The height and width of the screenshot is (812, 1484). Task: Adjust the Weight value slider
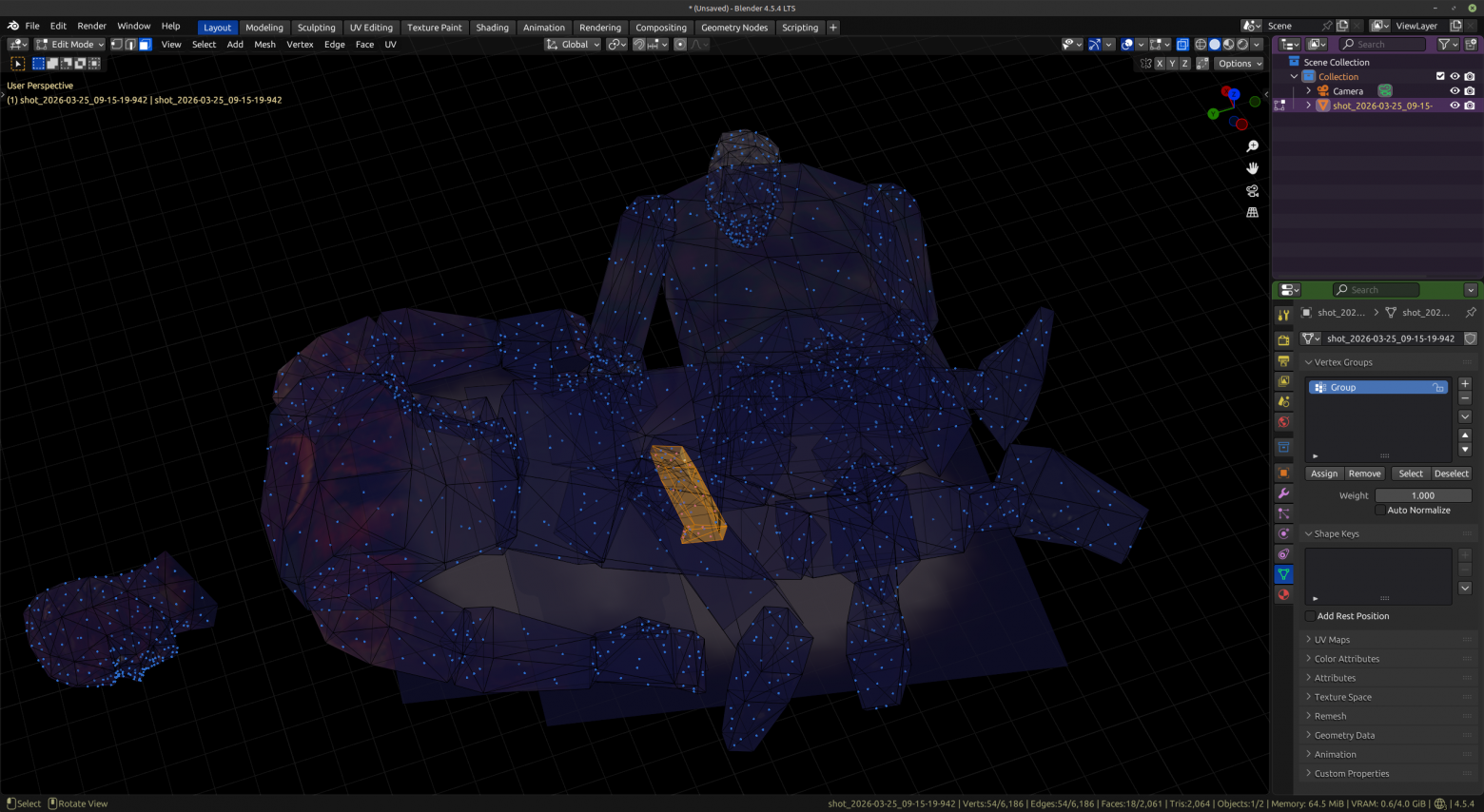coord(1423,495)
